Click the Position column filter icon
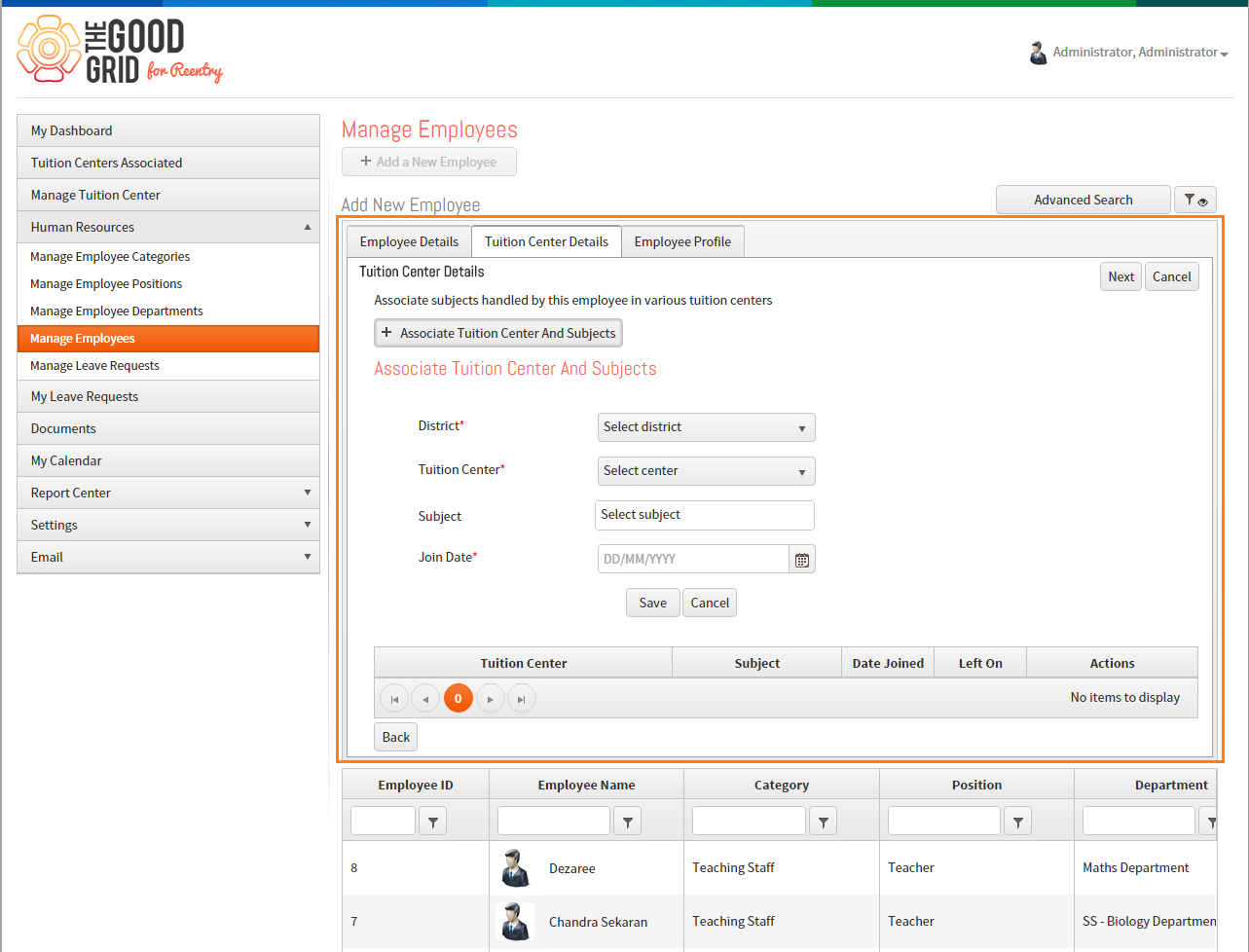Screen dimensions: 1249x952 tap(1018, 823)
